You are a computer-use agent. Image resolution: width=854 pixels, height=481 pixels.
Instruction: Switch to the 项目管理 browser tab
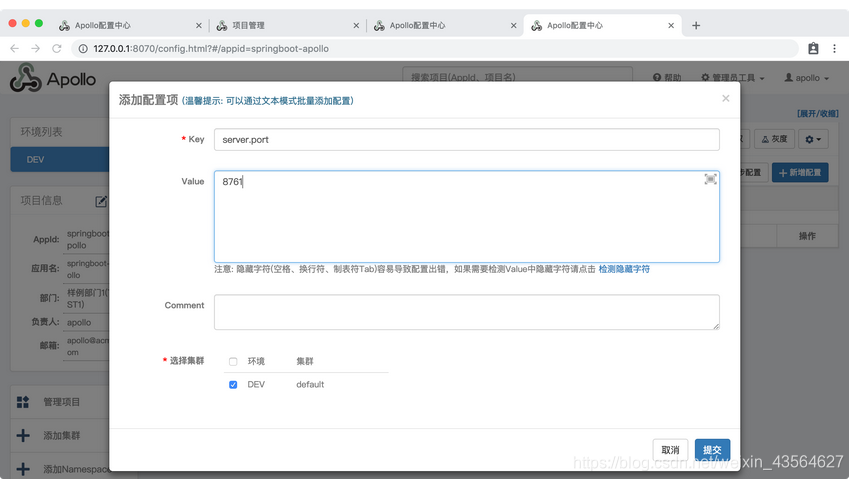point(286,26)
